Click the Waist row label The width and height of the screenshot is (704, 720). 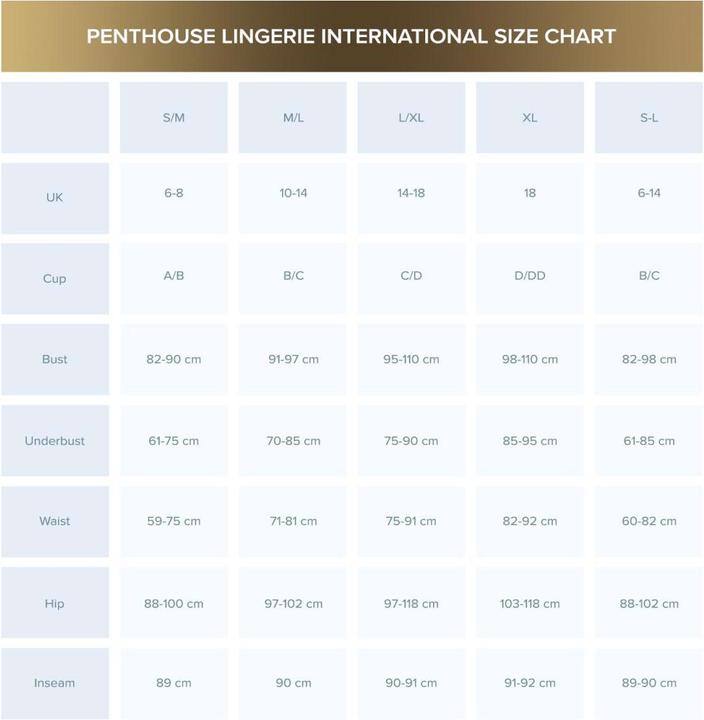[55, 522]
